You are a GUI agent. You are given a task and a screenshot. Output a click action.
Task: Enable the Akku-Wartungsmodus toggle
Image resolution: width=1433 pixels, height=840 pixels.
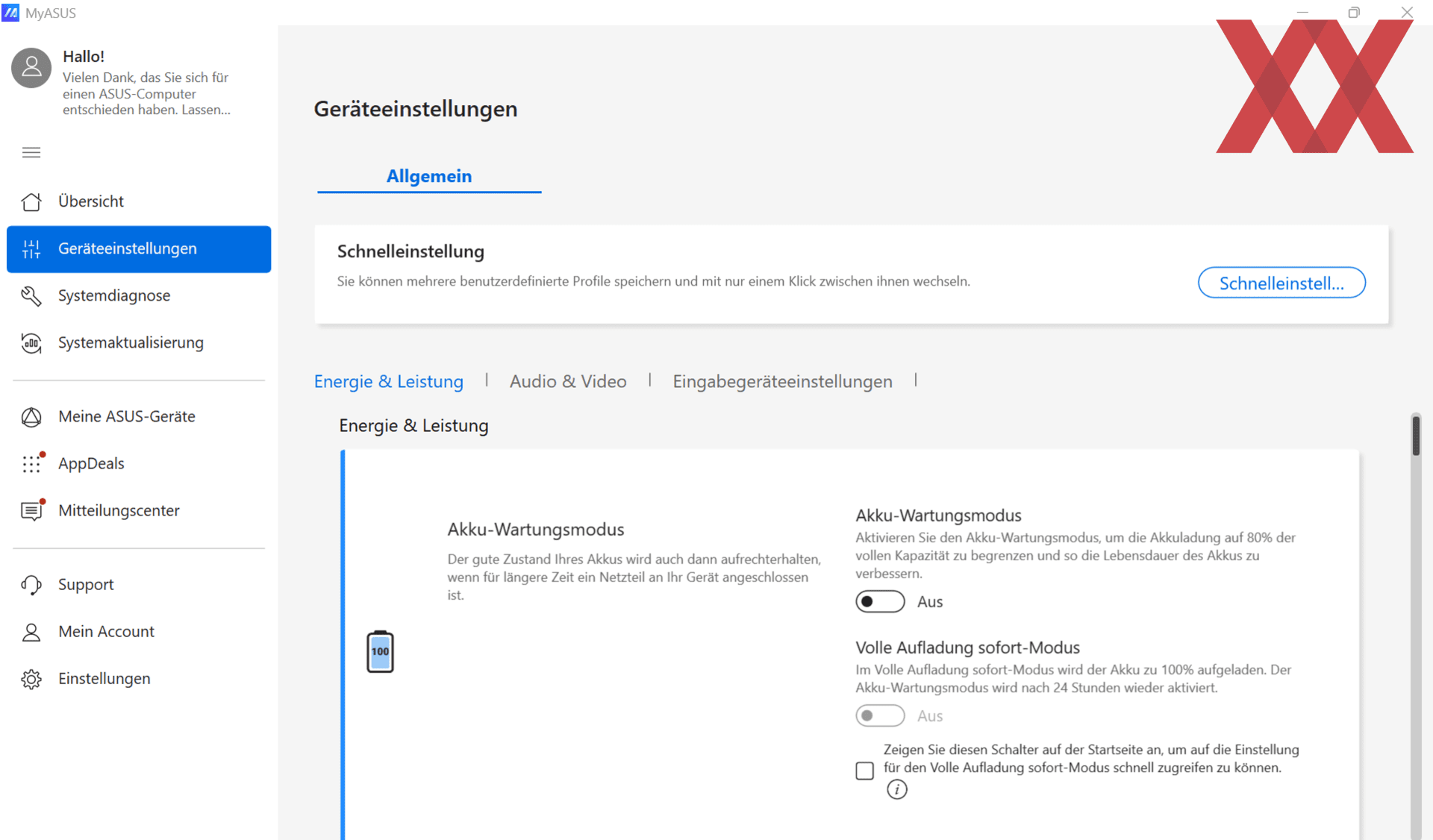pos(880,601)
